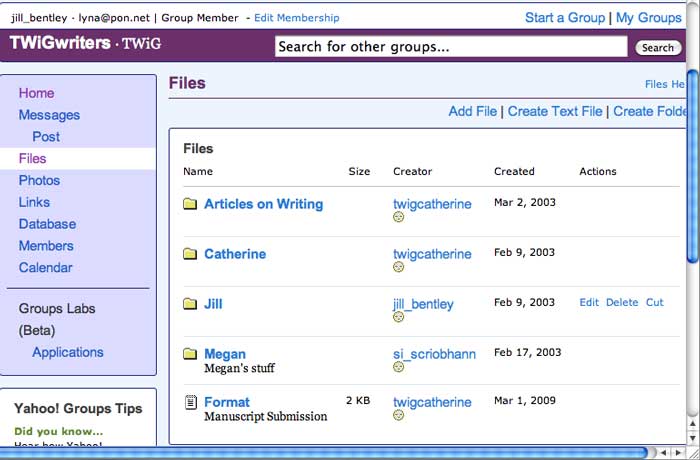Click the Megan folder icon

(x=190, y=354)
